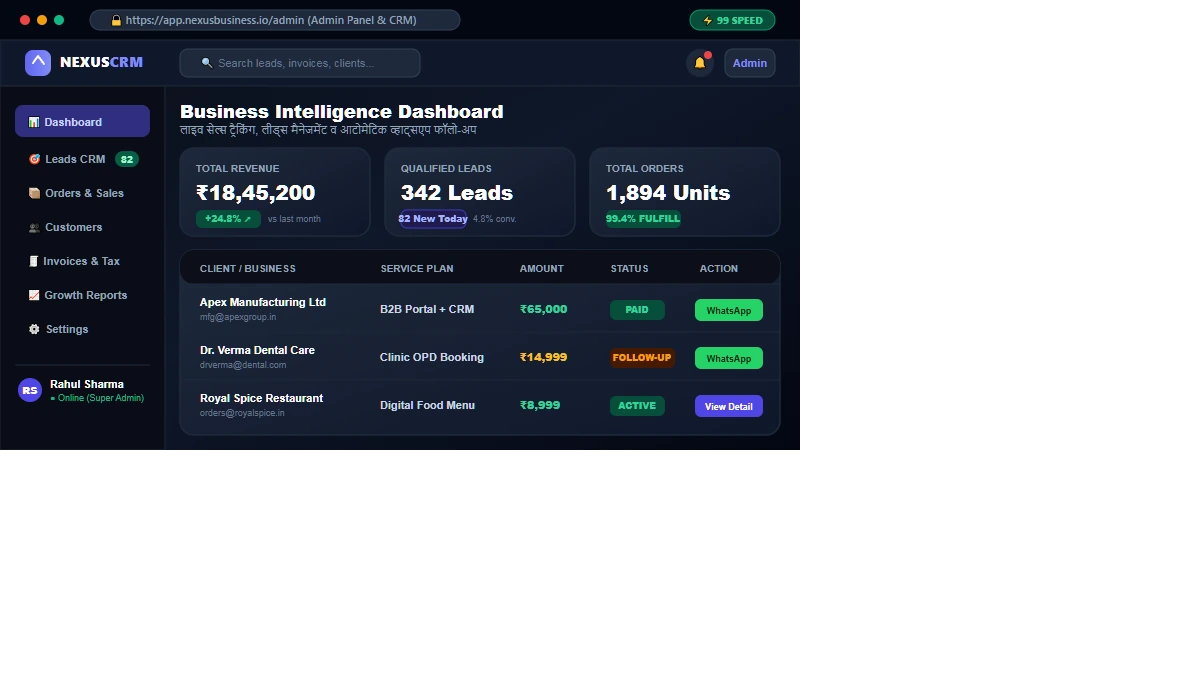
Task: Click the PAID status badge
Action: [x=637, y=310]
